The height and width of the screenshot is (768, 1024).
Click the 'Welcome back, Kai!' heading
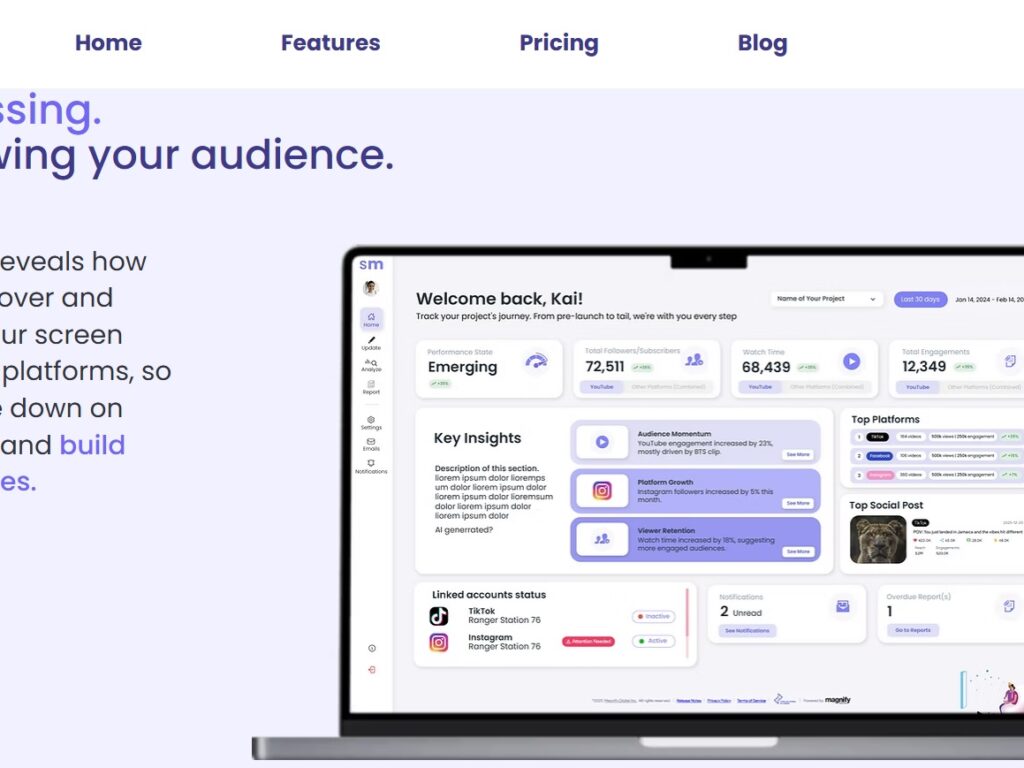click(x=499, y=298)
